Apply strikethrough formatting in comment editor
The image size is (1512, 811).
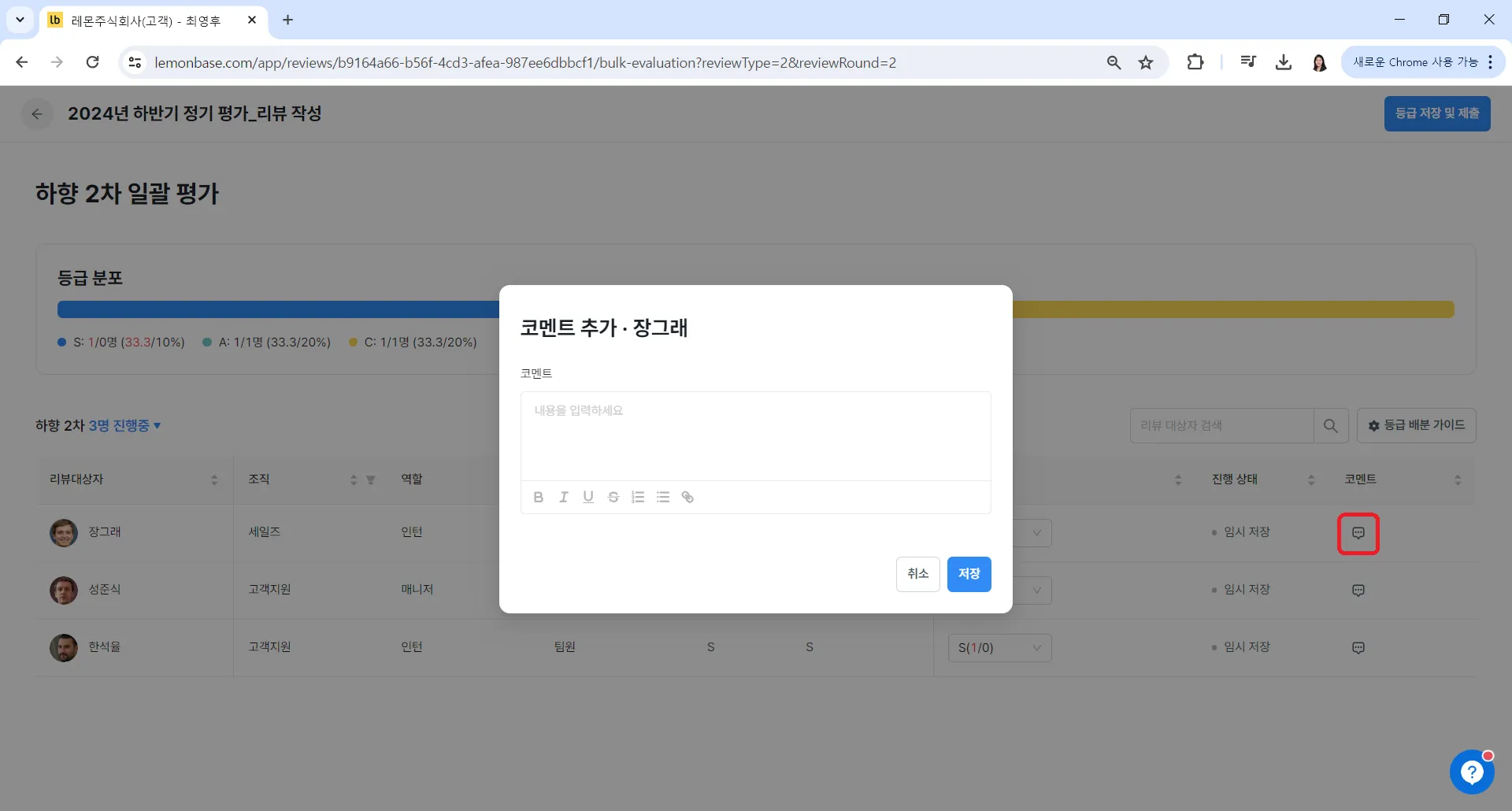pos(613,497)
